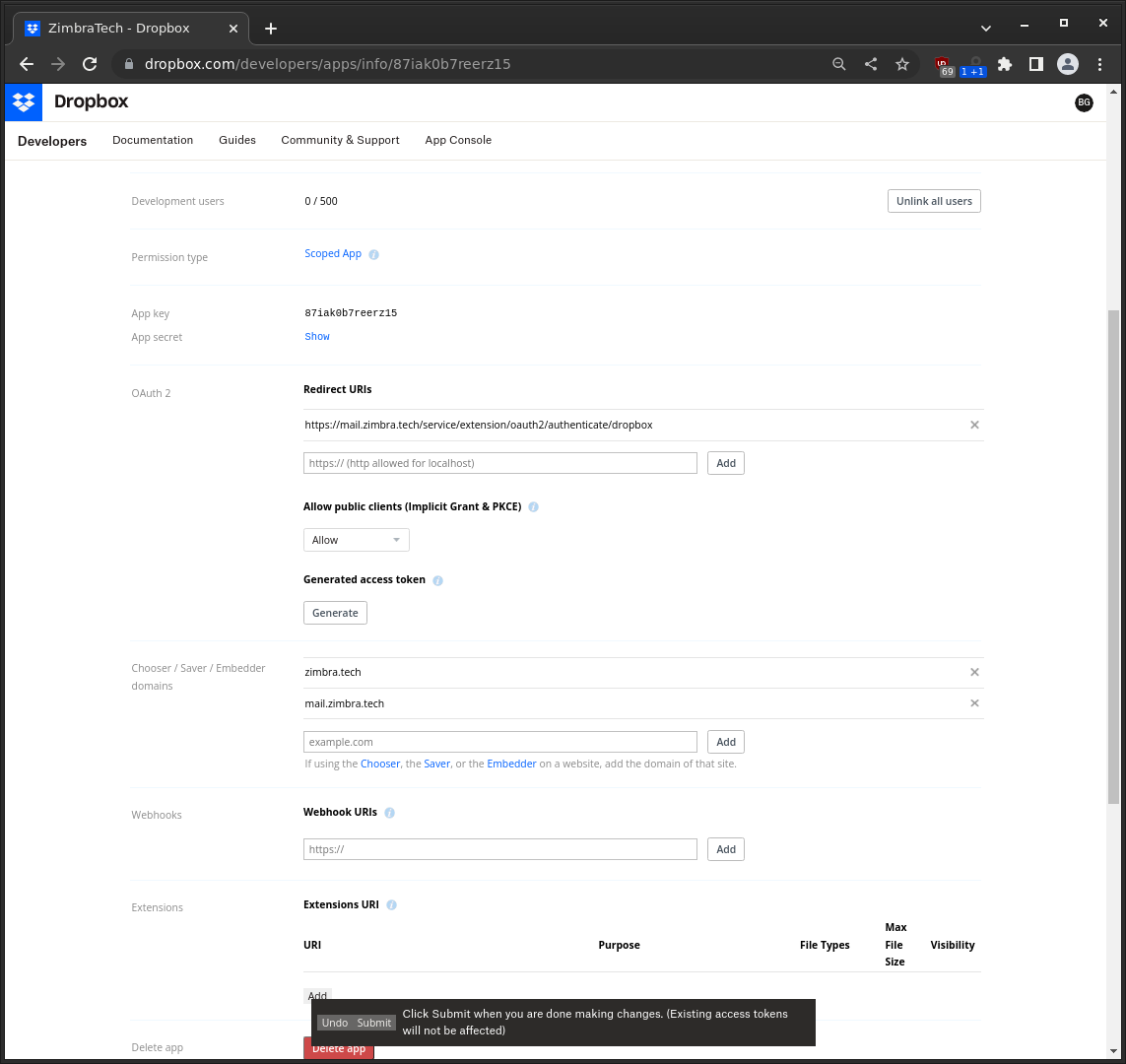Click the Dropbox logo icon
This screenshot has width=1126, height=1064.
click(24, 101)
